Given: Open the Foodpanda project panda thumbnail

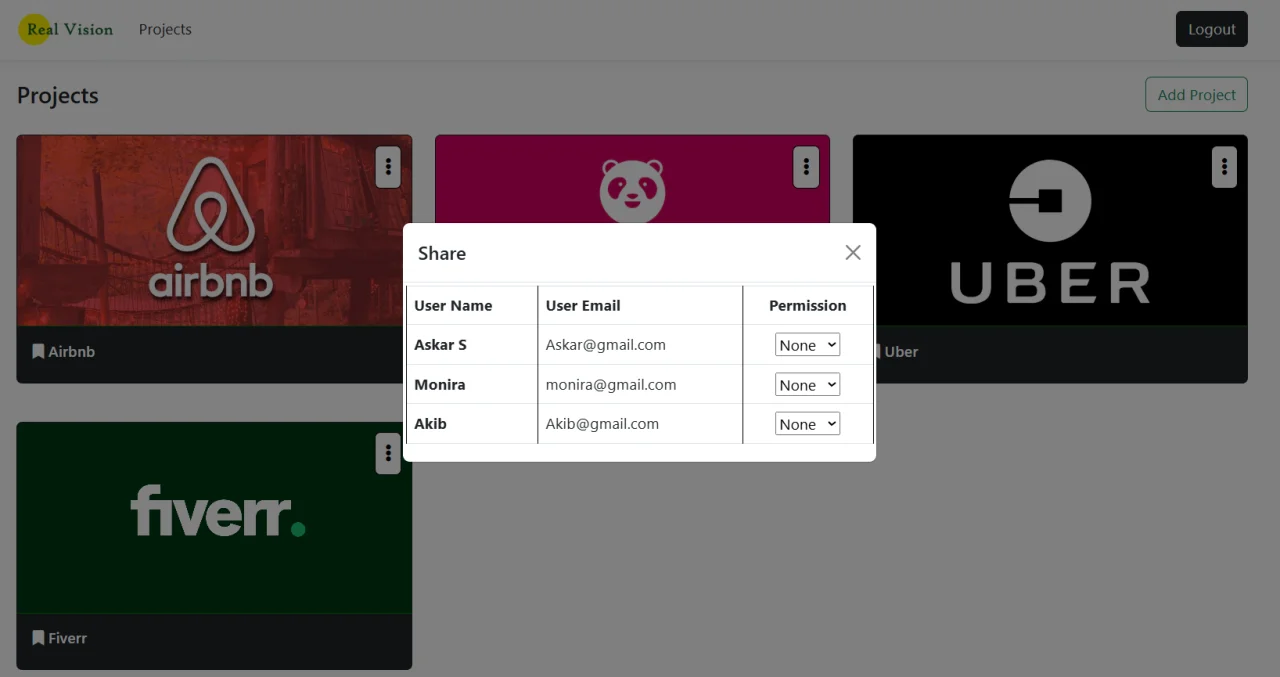Looking at the screenshot, I should coord(632,180).
